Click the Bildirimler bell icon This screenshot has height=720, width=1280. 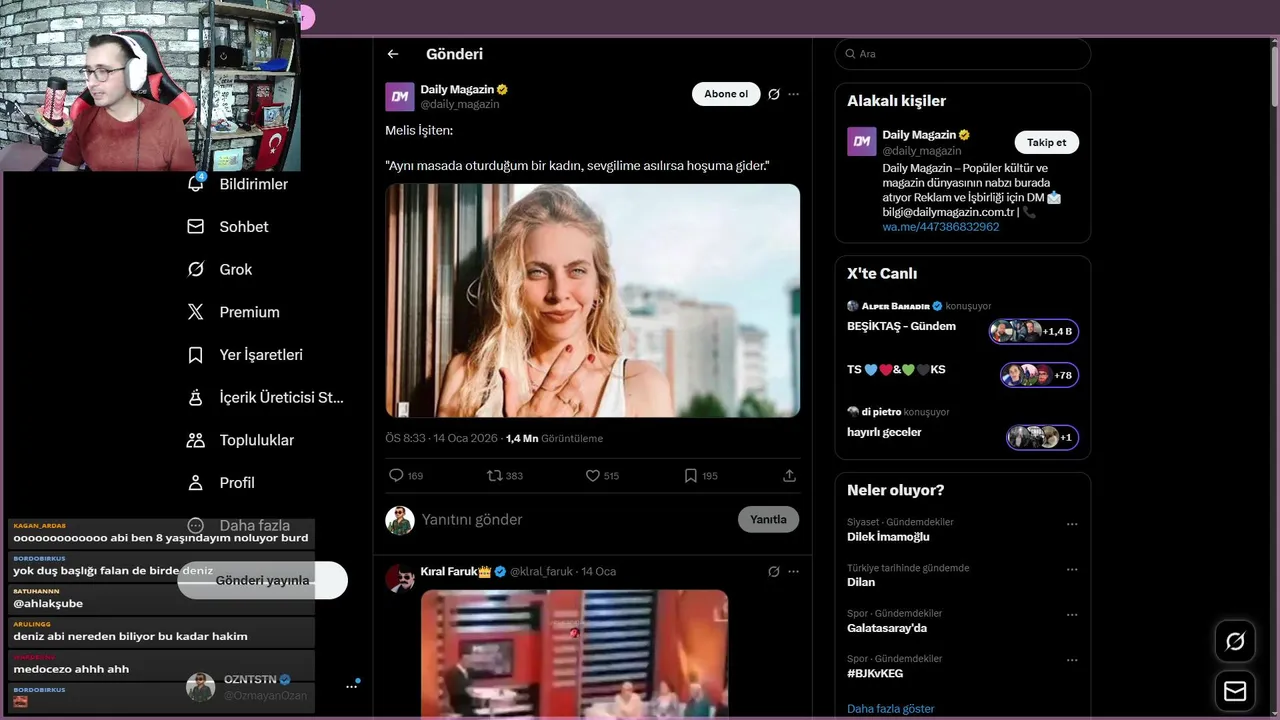point(196,184)
